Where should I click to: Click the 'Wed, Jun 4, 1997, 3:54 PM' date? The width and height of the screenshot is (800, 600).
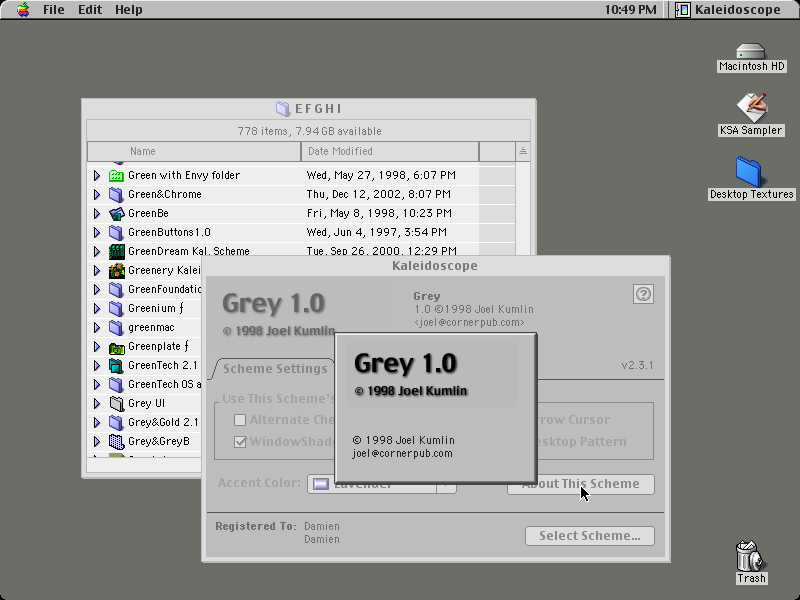coord(377,233)
